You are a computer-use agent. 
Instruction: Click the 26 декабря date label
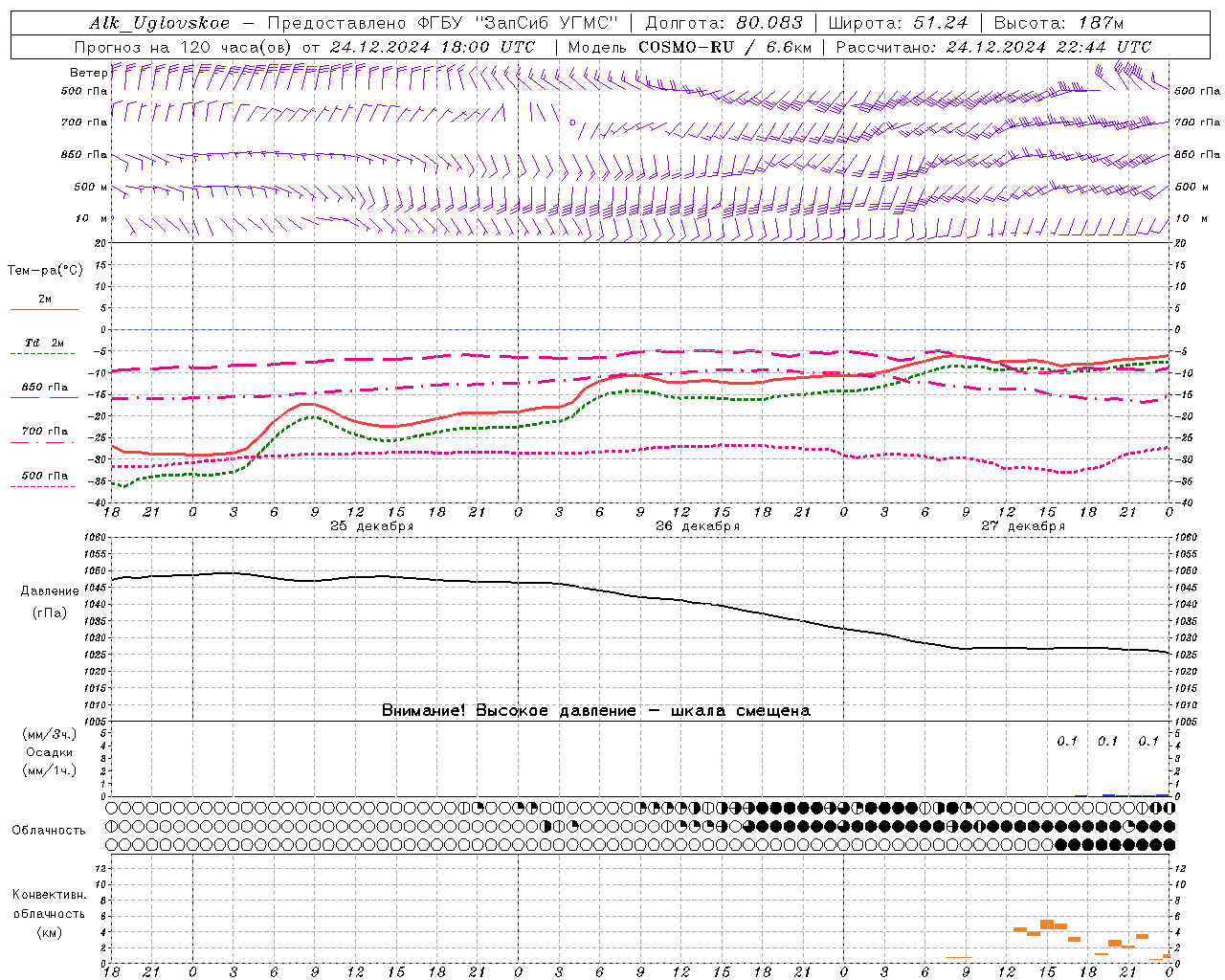698,526
